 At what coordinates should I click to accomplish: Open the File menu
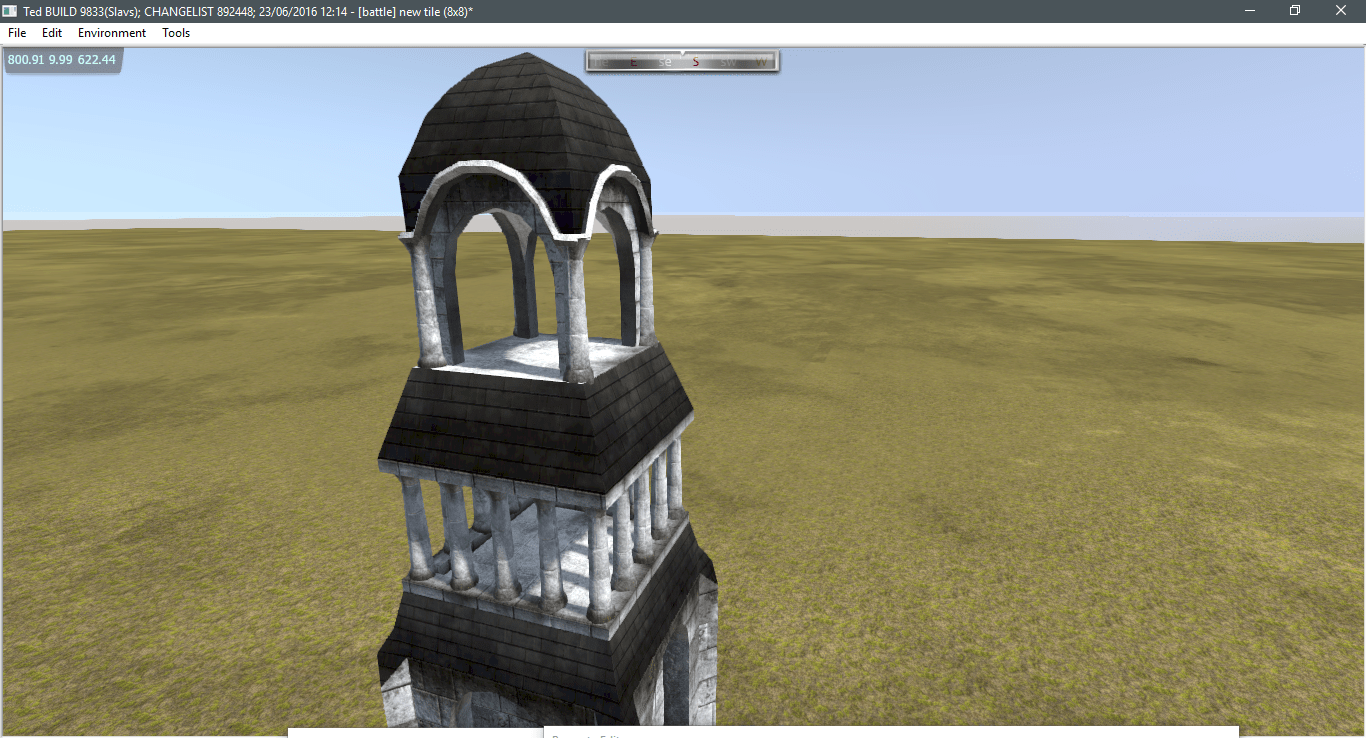coord(17,33)
